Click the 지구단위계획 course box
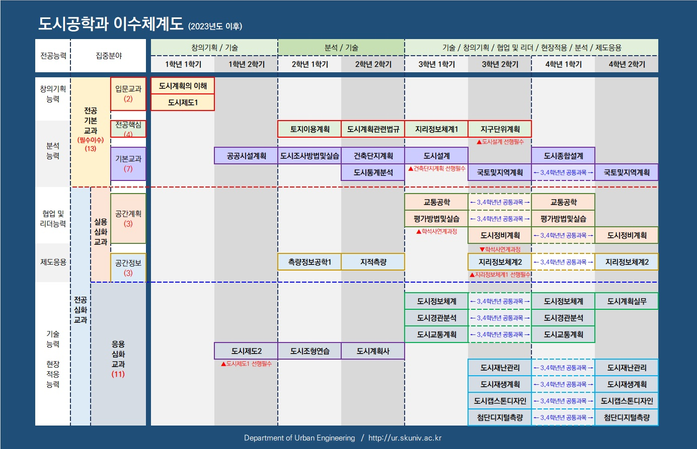The height and width of the screenshot is (449, 697). coord(500,129)
